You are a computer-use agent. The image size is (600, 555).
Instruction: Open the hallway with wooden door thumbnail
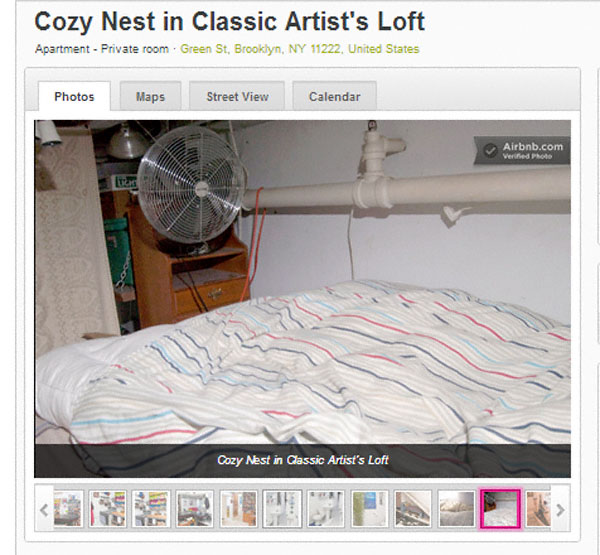point(238,509)
